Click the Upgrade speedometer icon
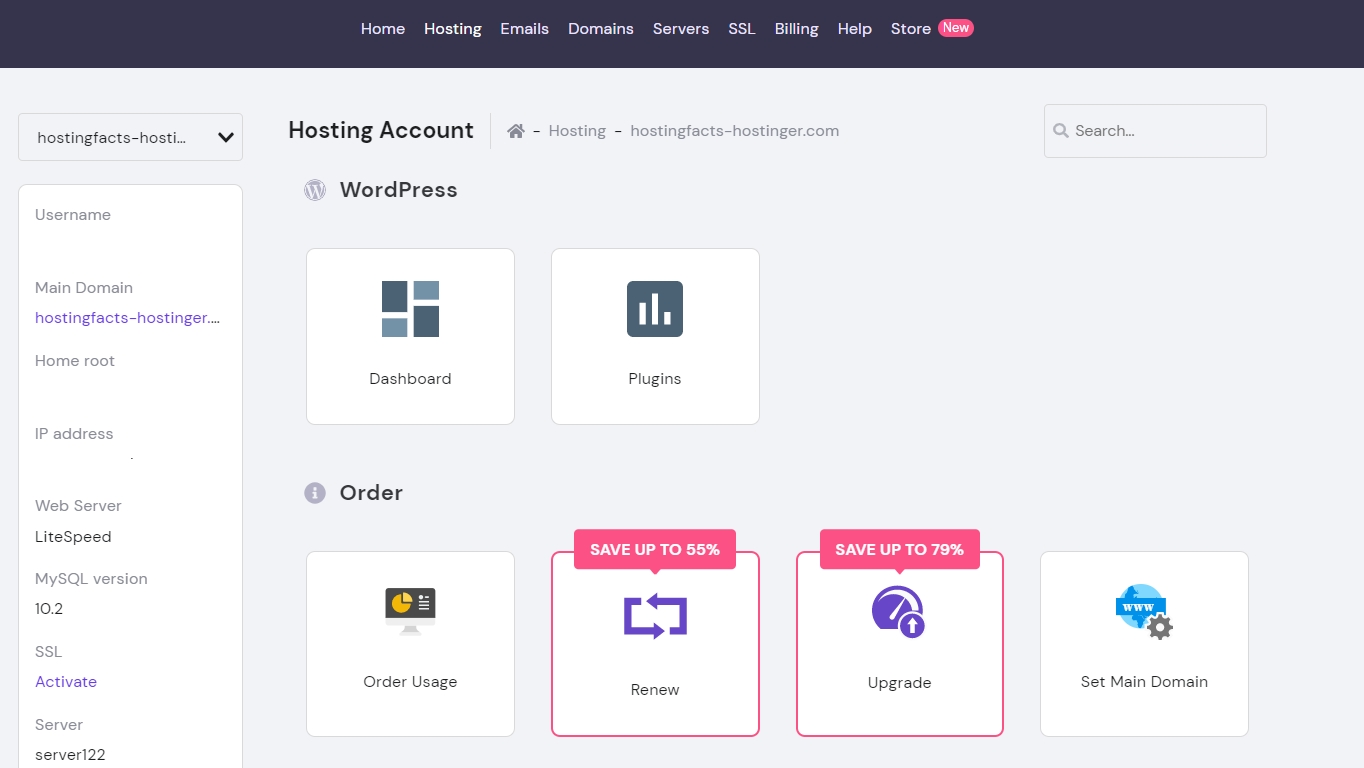 pyautogui.click(x=899, y=612)
